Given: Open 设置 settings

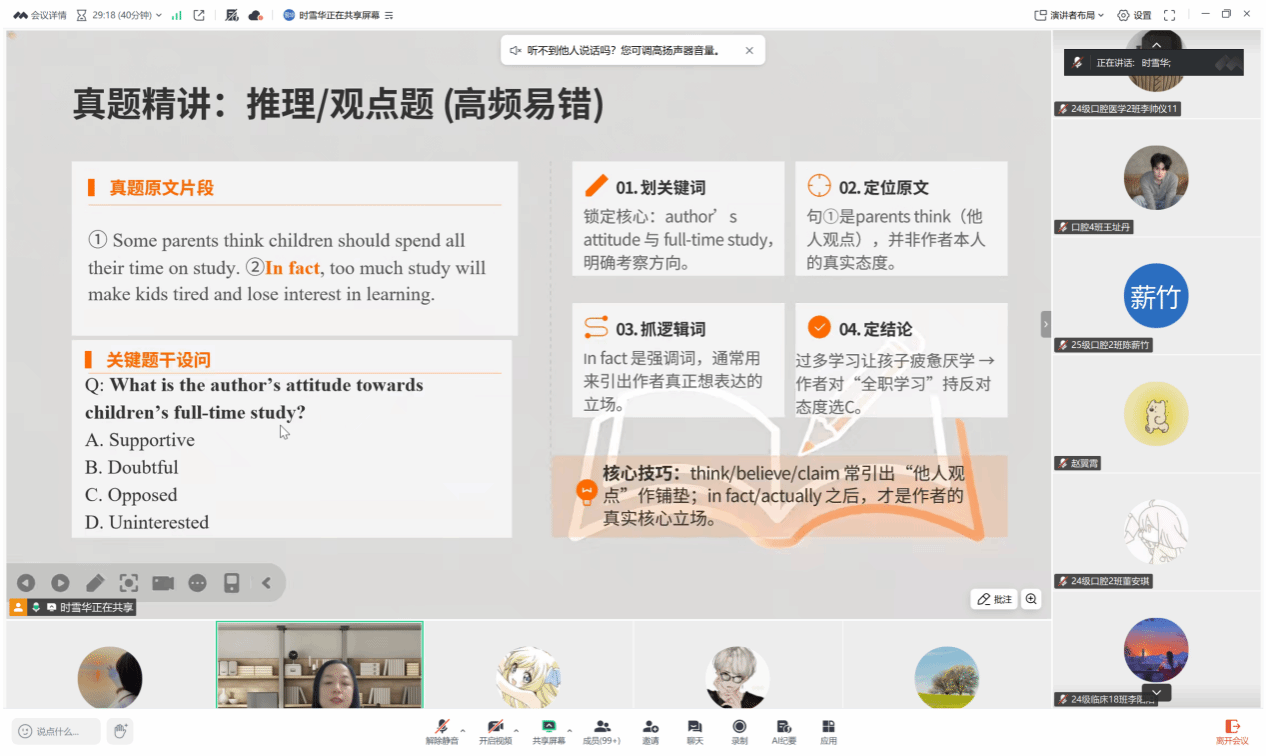Looking at the screenshot, I should tap(1134, 15).
